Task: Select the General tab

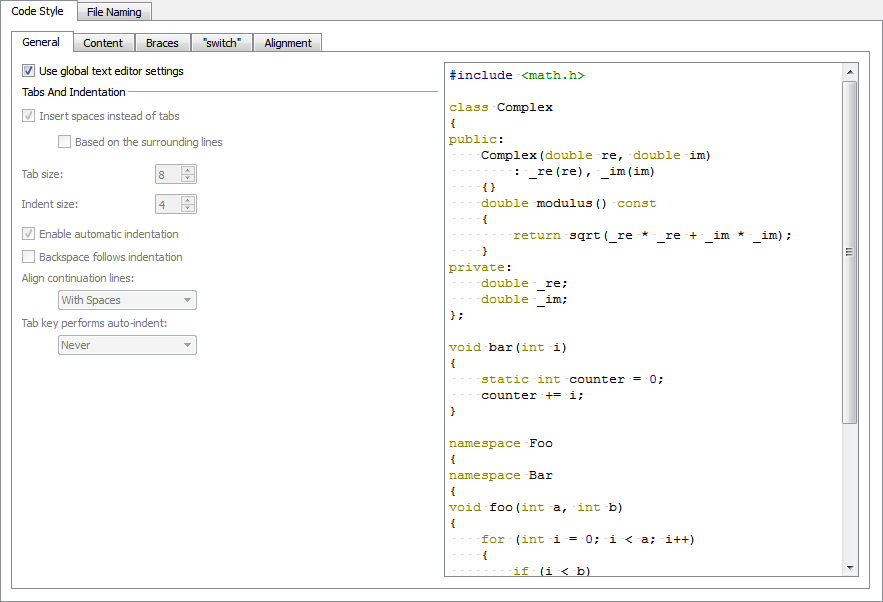Action: [x=41, y=42]
